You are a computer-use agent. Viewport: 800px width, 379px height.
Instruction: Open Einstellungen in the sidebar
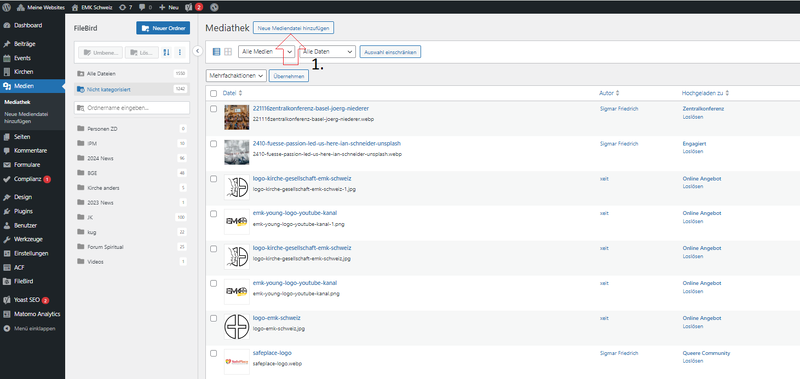32,253
